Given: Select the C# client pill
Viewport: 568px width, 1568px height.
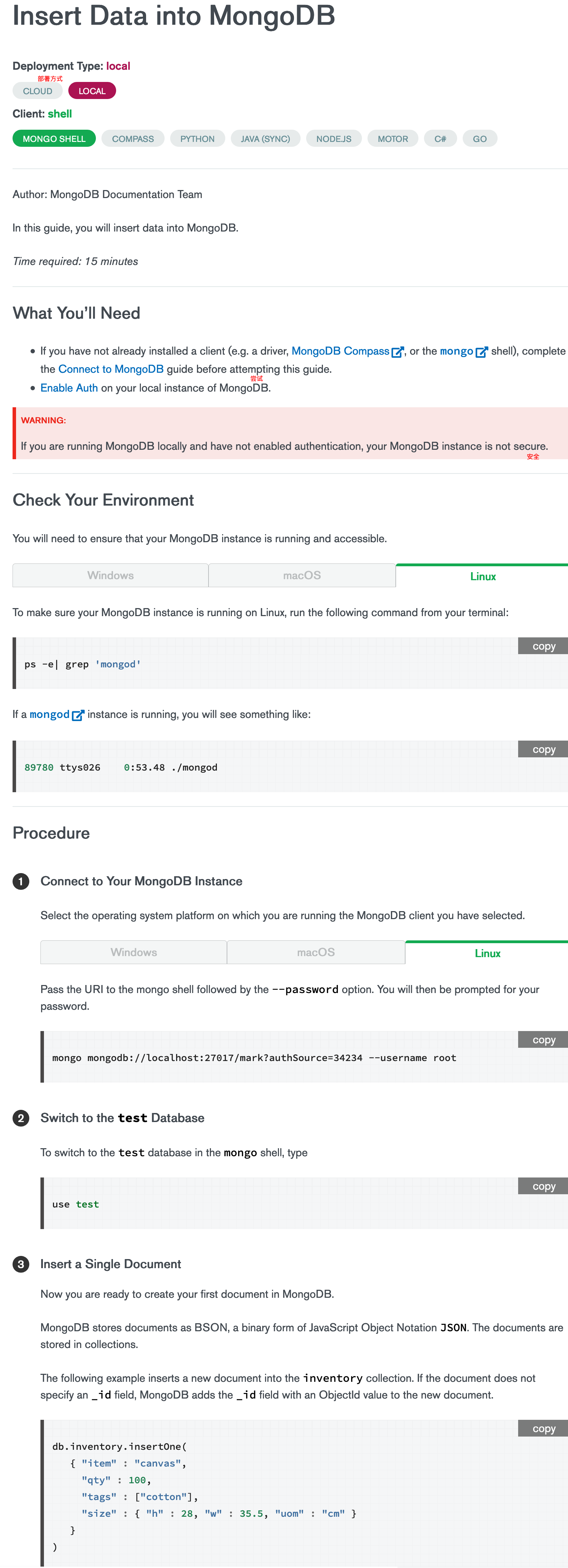Looking at the screenshot, I should [x=440, y=139].
